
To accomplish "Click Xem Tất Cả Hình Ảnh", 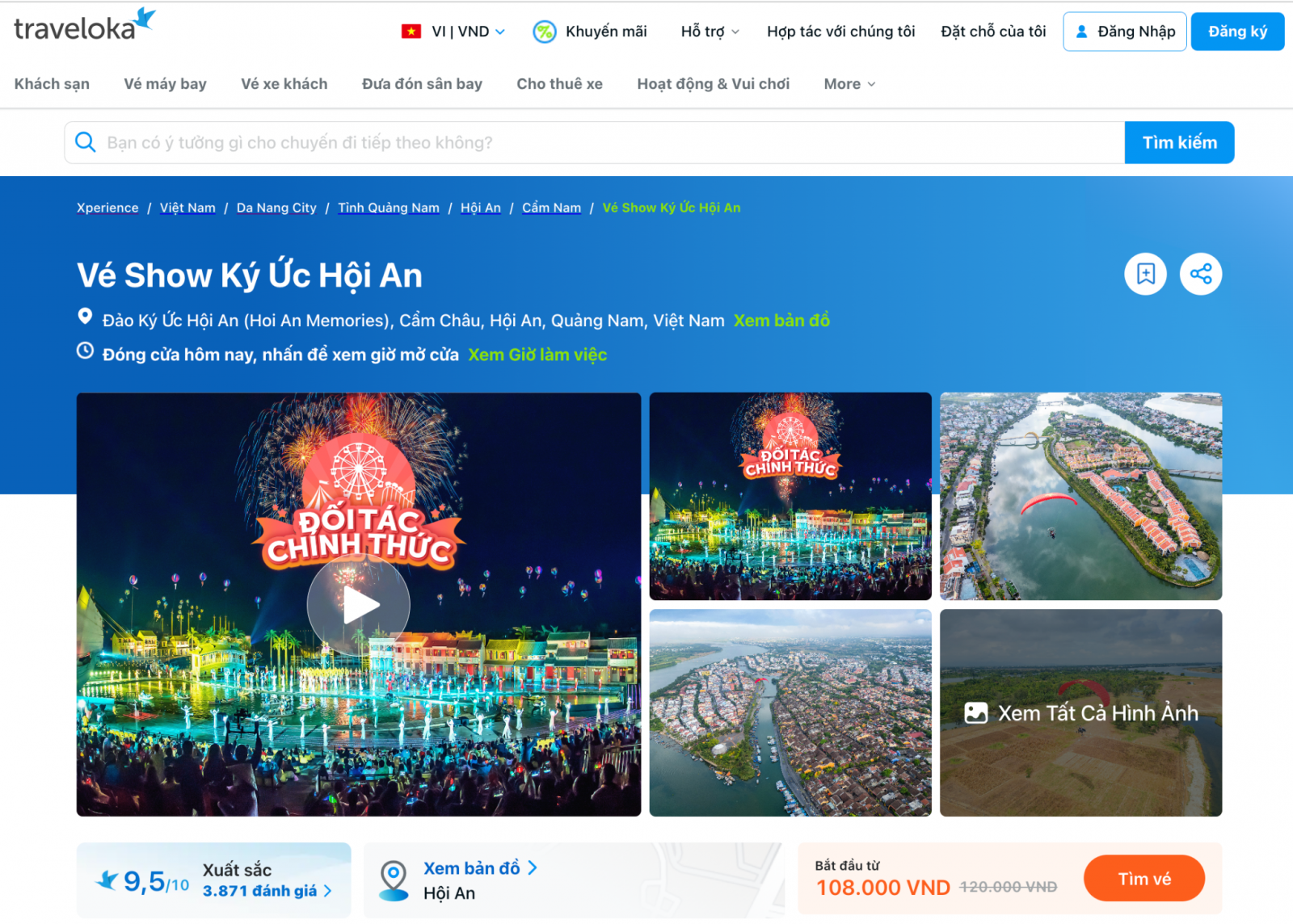I will tap(1080, 712).
